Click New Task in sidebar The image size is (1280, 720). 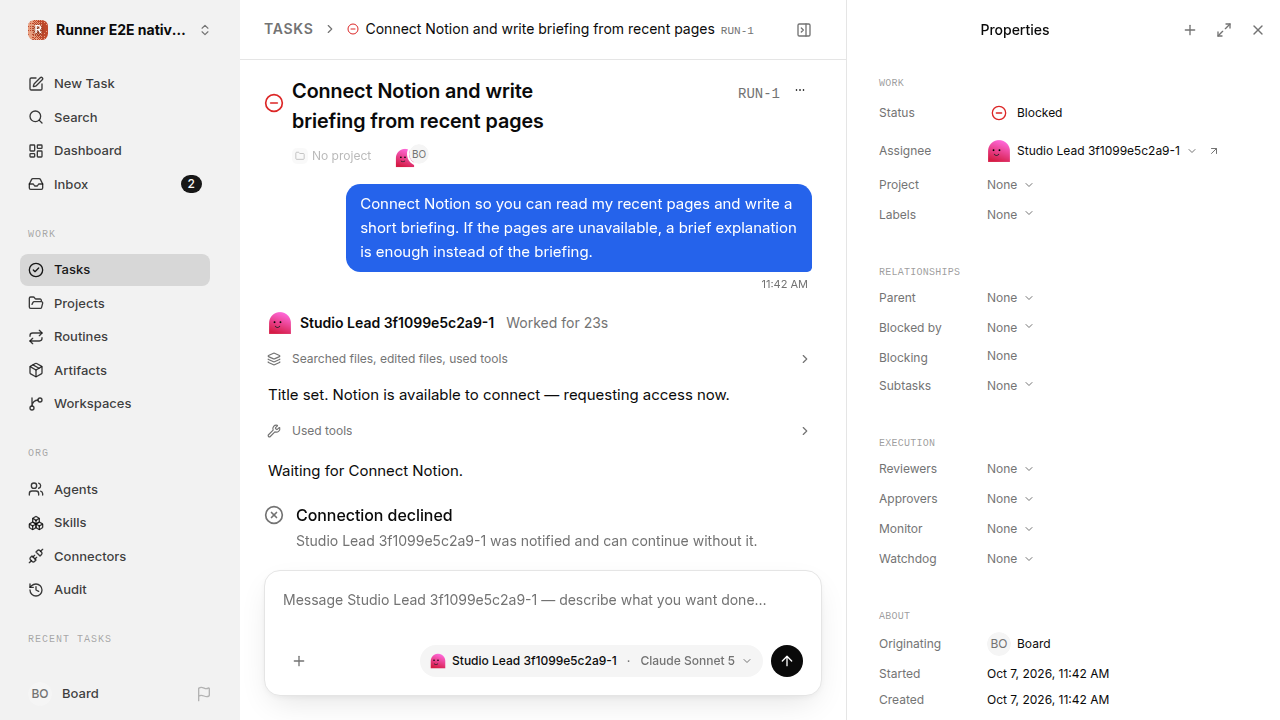pos(115,84)
